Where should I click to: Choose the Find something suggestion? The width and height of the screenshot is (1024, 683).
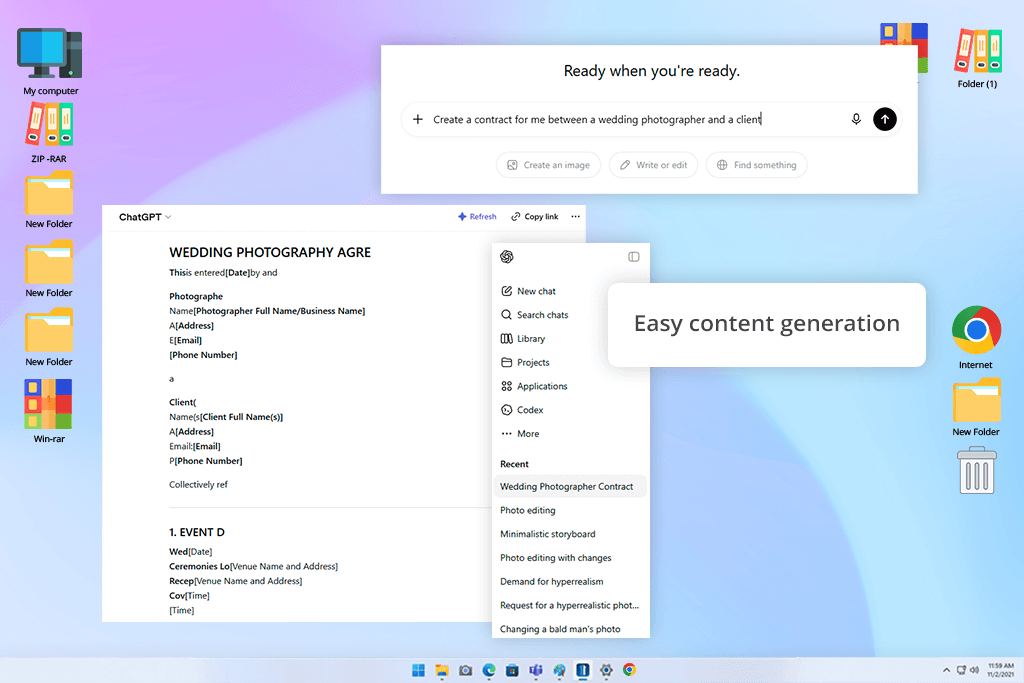[x=756, y=165]
